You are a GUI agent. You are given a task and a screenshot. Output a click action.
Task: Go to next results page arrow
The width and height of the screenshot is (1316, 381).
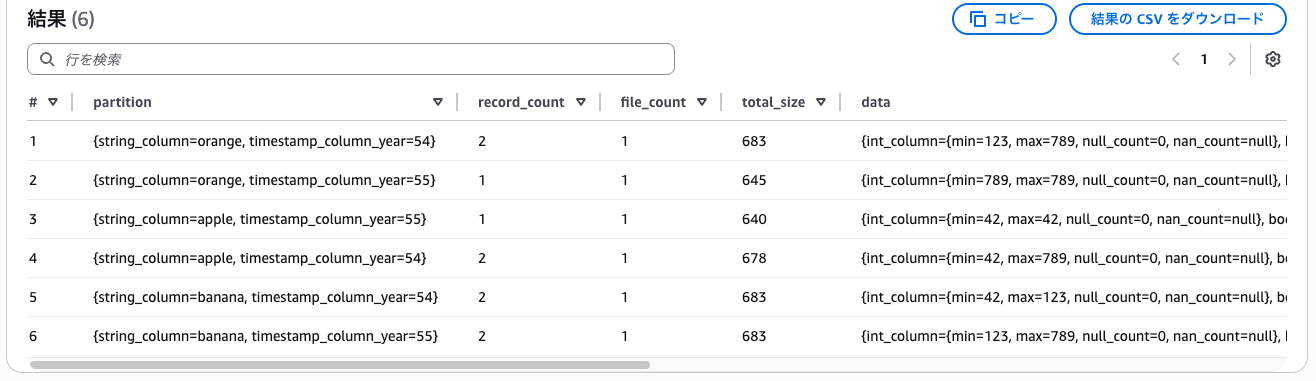(x=1232, y=59)
